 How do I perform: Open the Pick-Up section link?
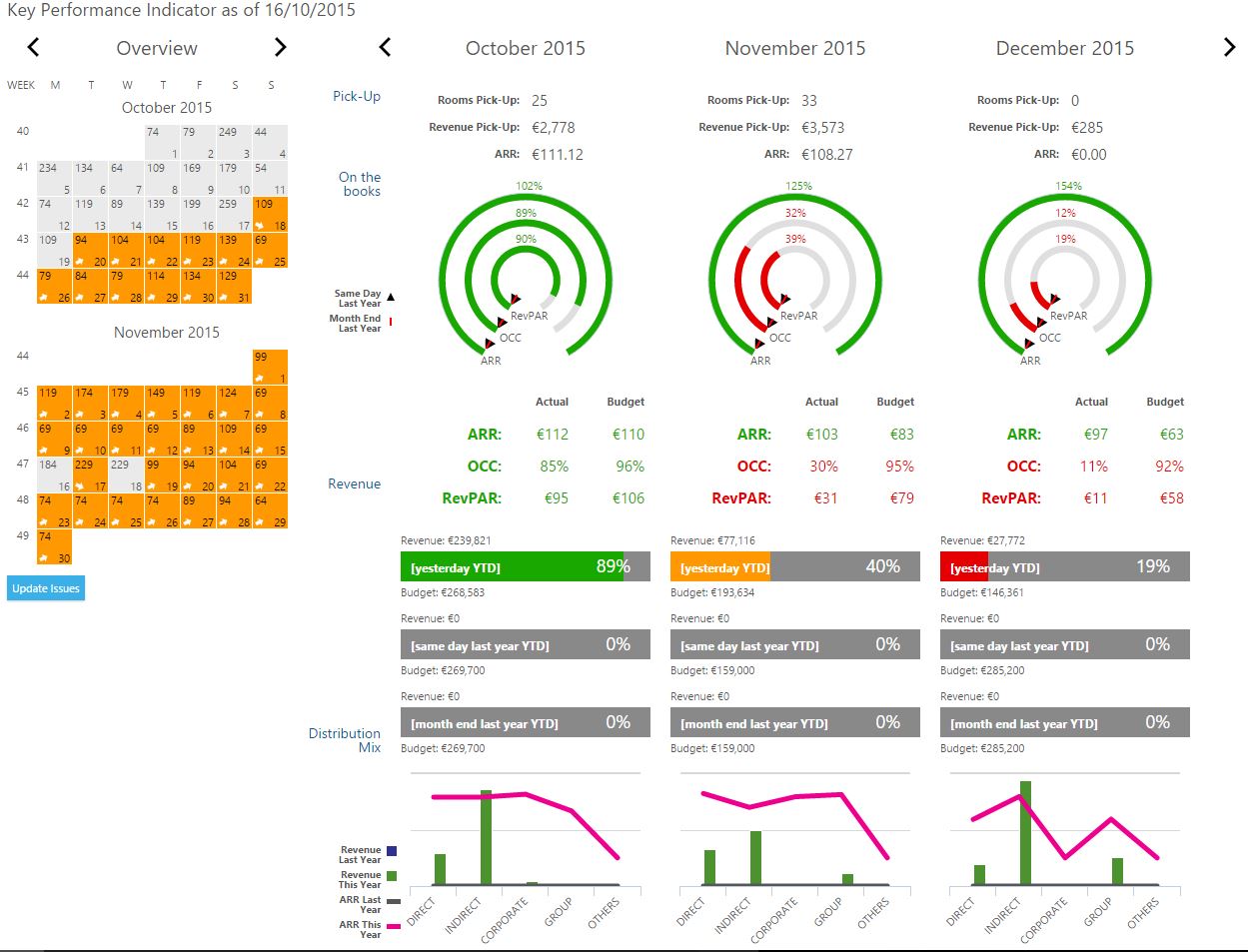click(357, 96)
